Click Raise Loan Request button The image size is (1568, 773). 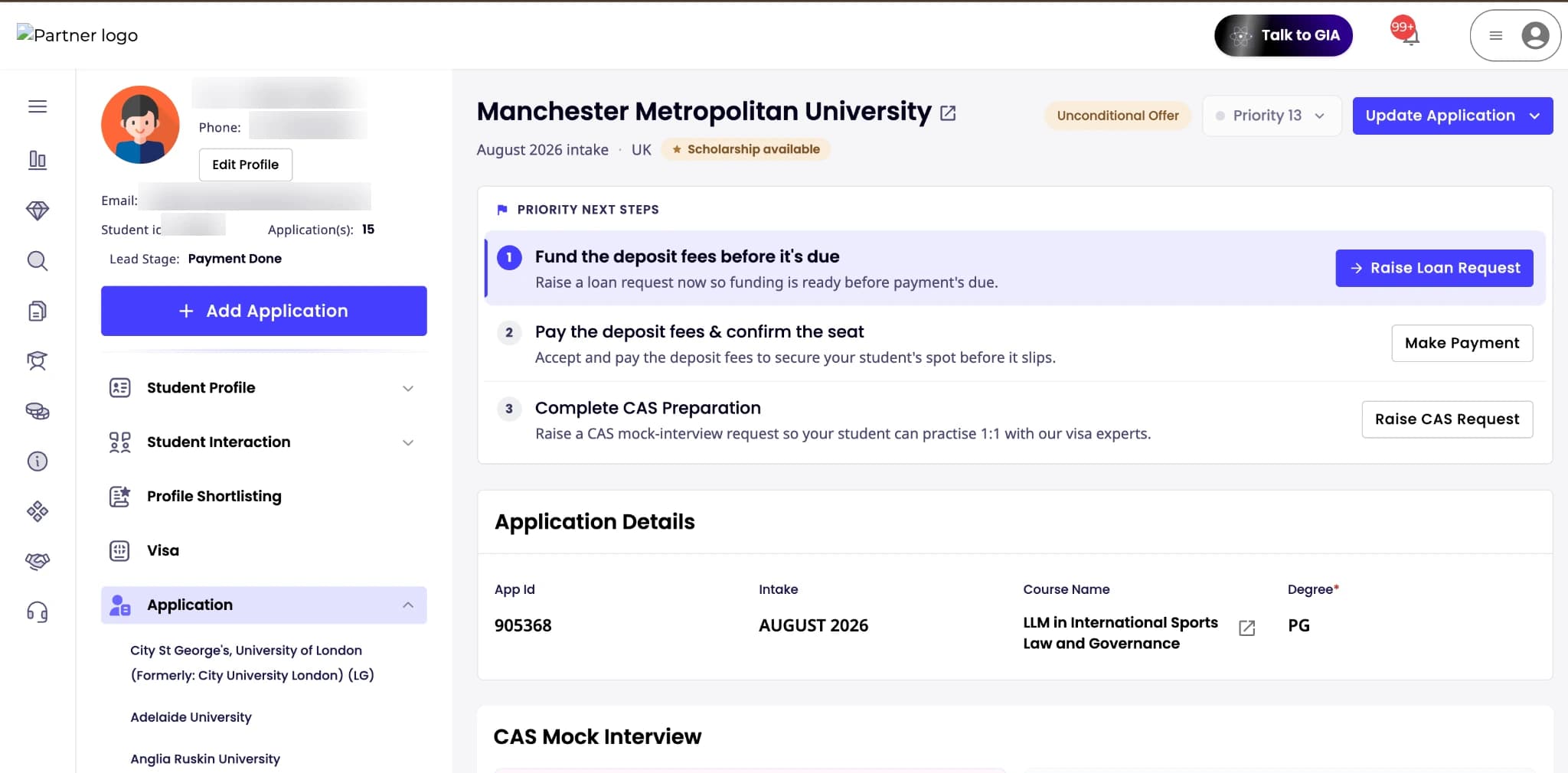pyautogui.click(x=1434, y=268)
